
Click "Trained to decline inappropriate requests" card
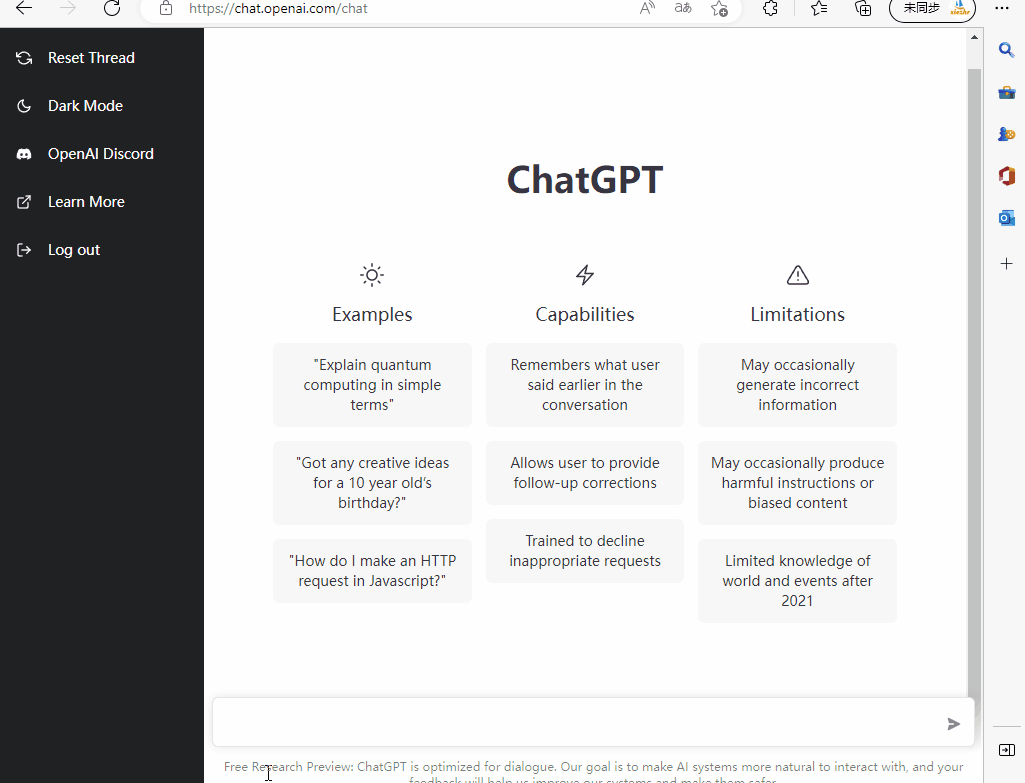585,551
